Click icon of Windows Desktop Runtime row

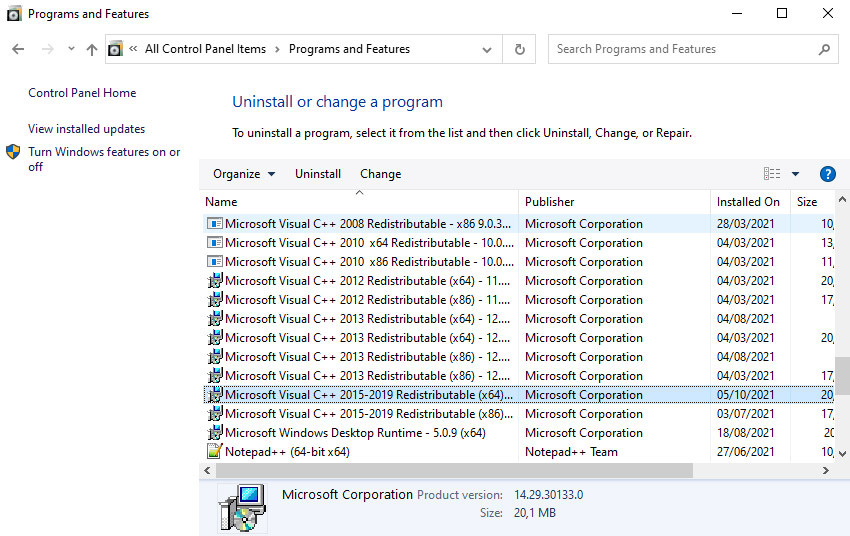click(x=215, y=432)
